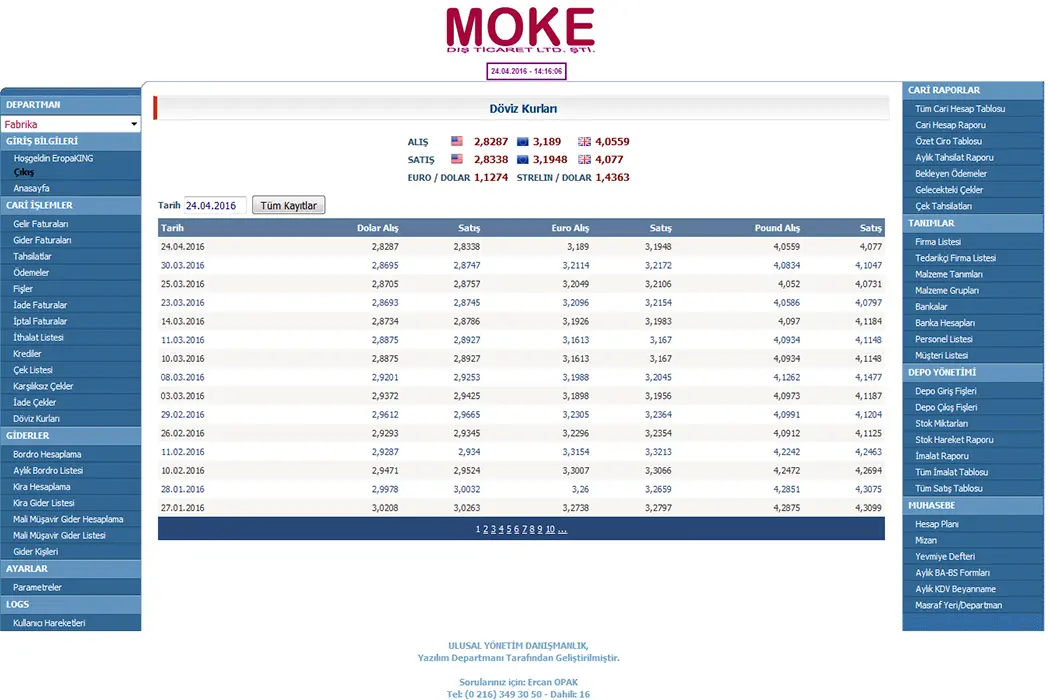The height and width of the screenshot is (700, 1050).
Task: Click the US flag in the ALIŞ row
Action: 457,142
